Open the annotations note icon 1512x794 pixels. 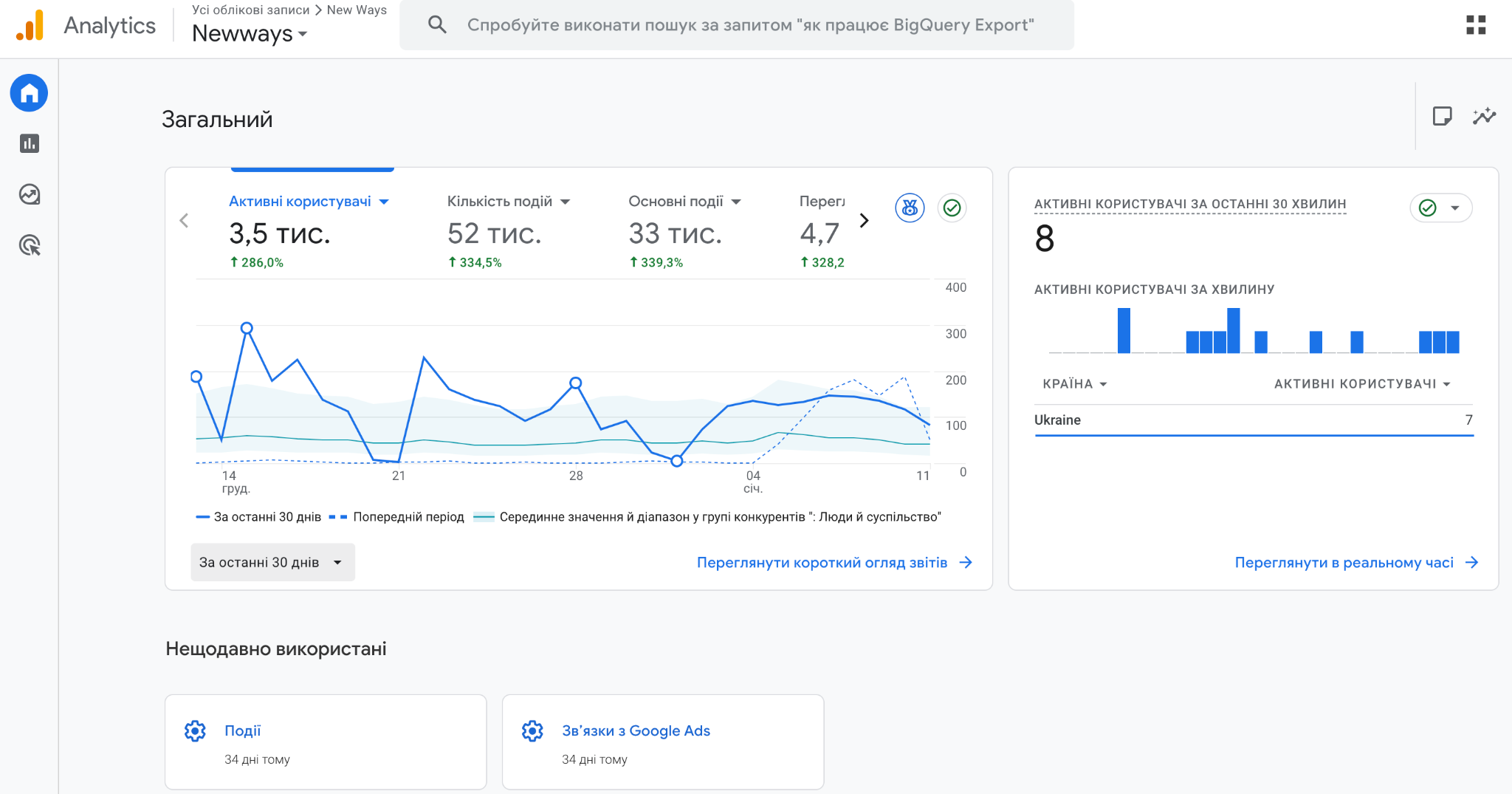1441,116
